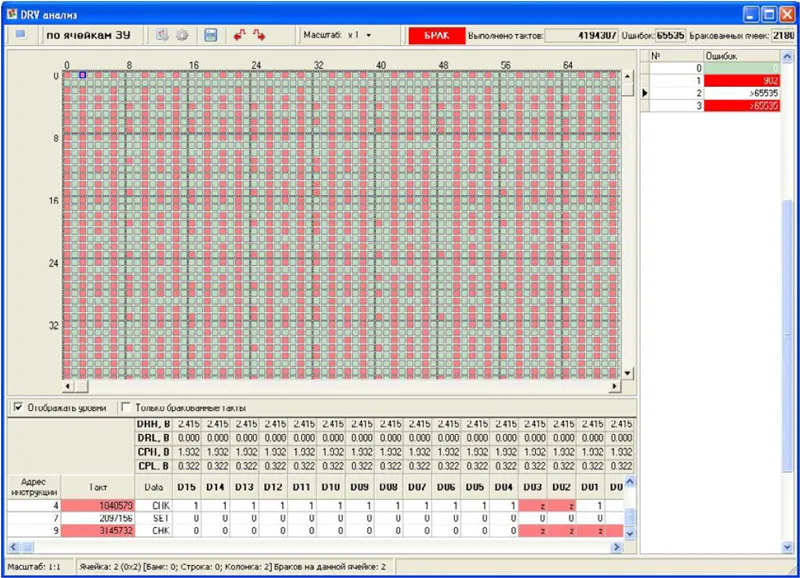Click the по ячейкам ЗУ mode button
Viewport: 800px width, 578px height.
(89, 35)
